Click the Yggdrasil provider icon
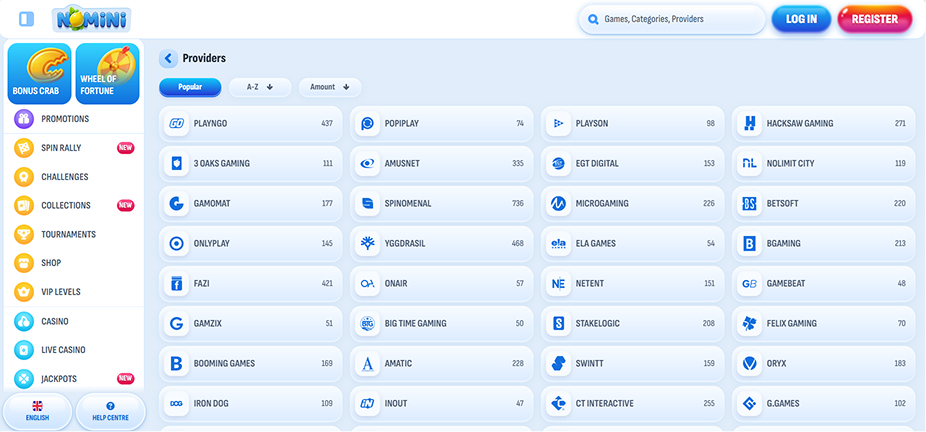 368,243
